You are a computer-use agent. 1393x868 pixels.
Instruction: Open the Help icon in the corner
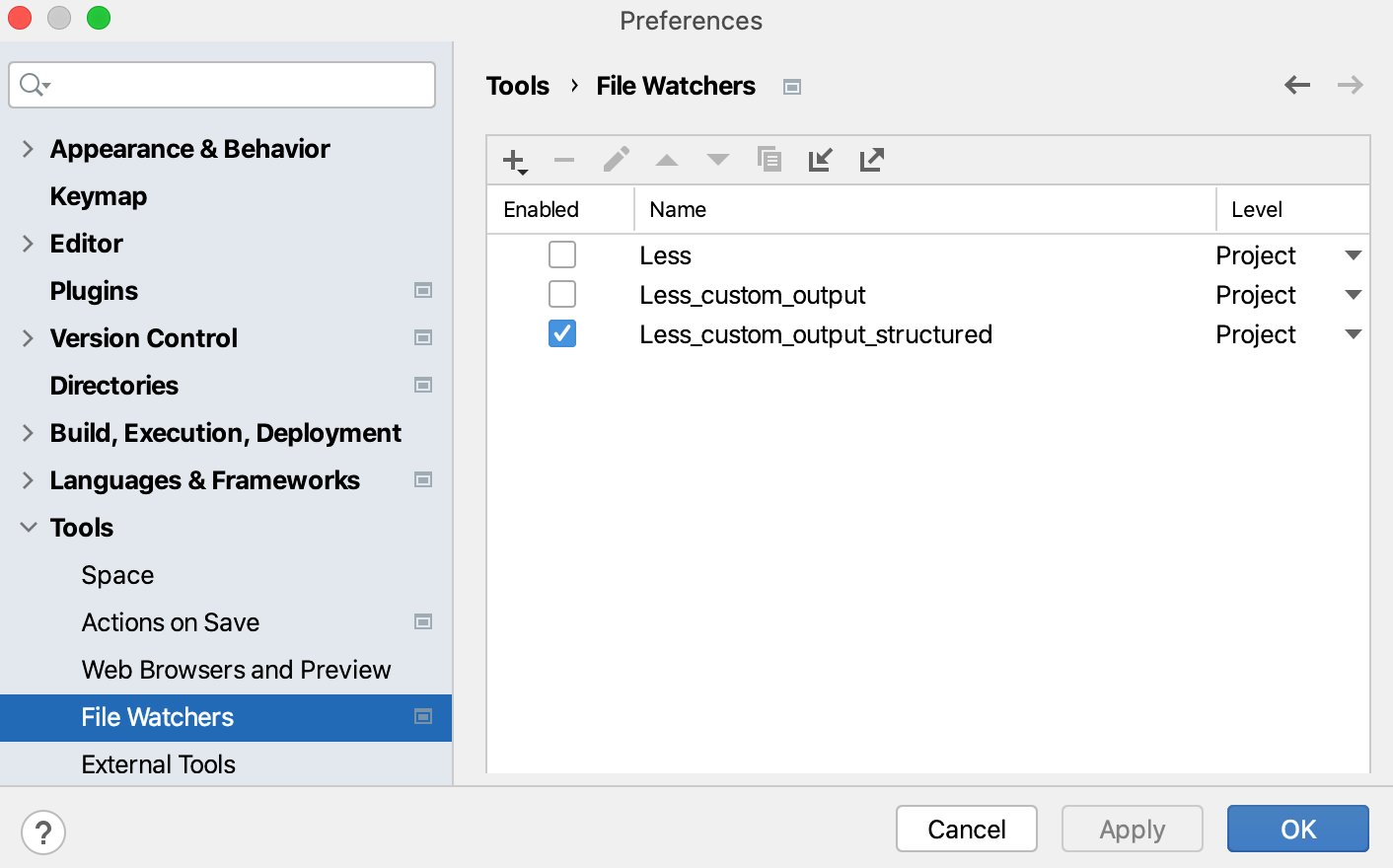(43, 832)
